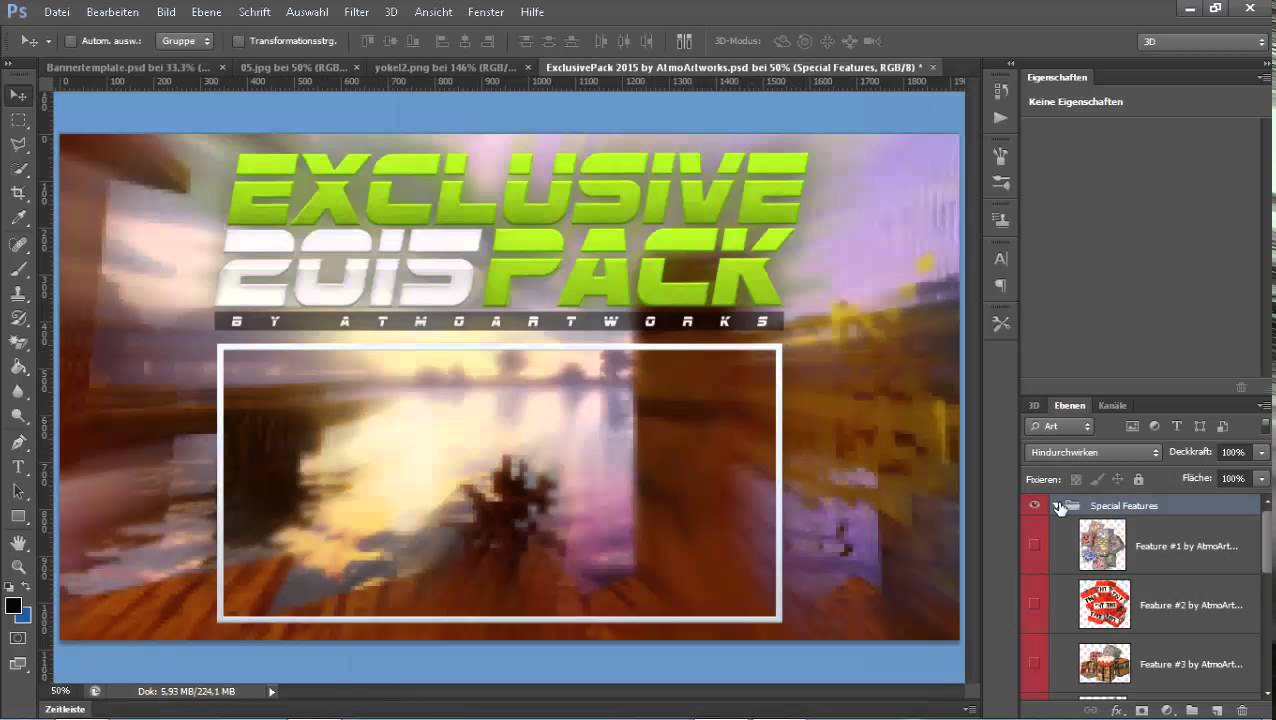Set the background color swatch

coord(24,615)
